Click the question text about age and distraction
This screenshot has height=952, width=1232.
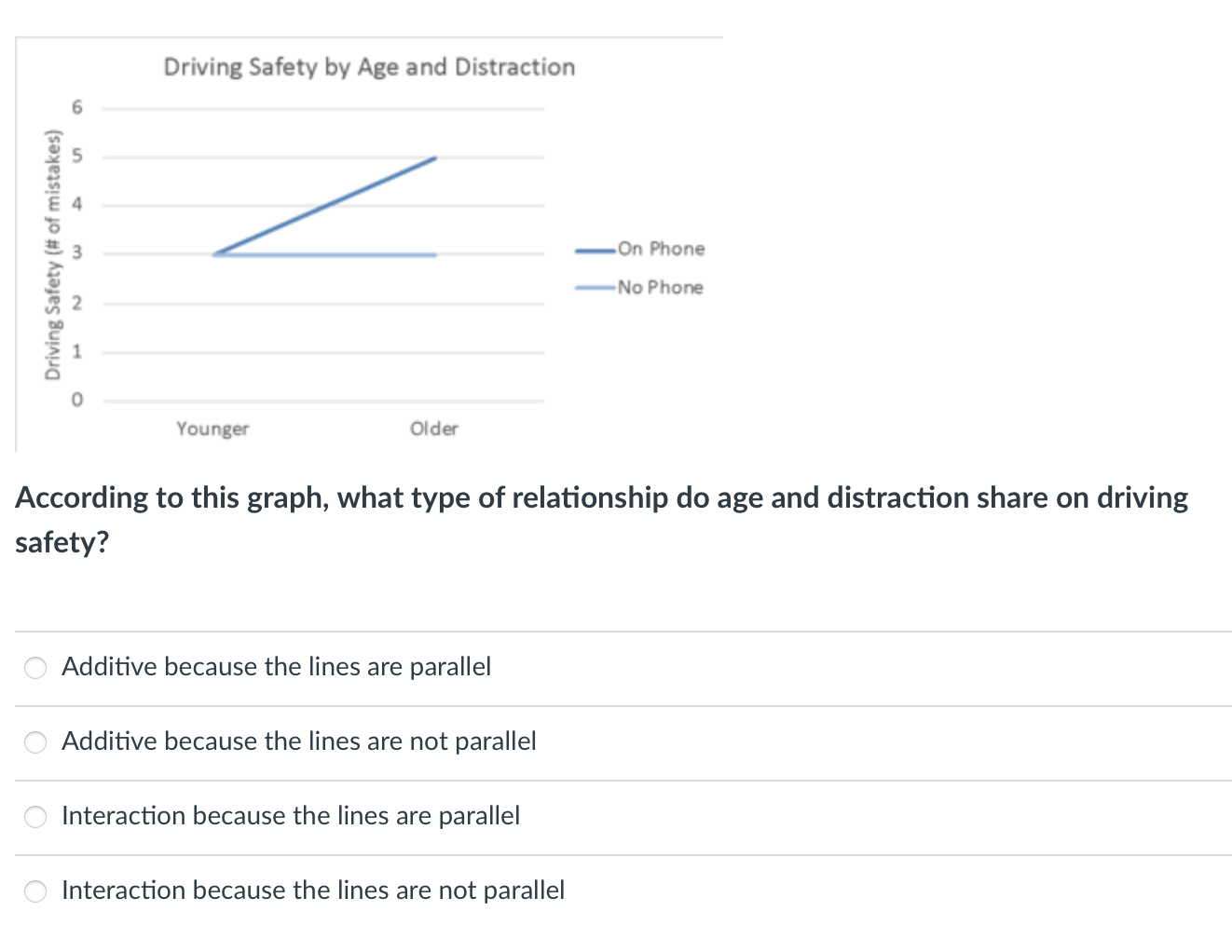click(601, 519)
